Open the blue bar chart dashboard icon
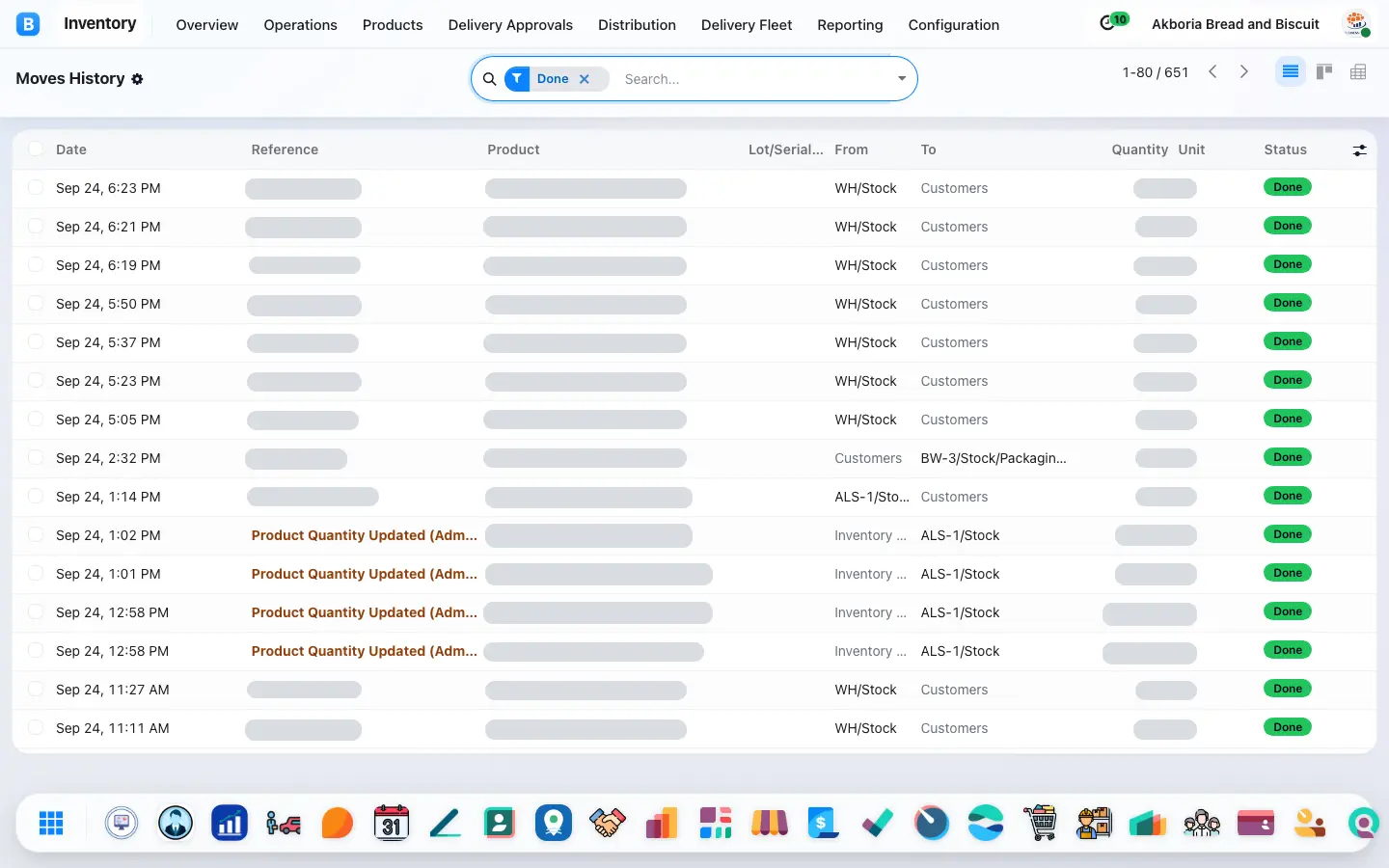1389x868 pixels. pos(230,823)
